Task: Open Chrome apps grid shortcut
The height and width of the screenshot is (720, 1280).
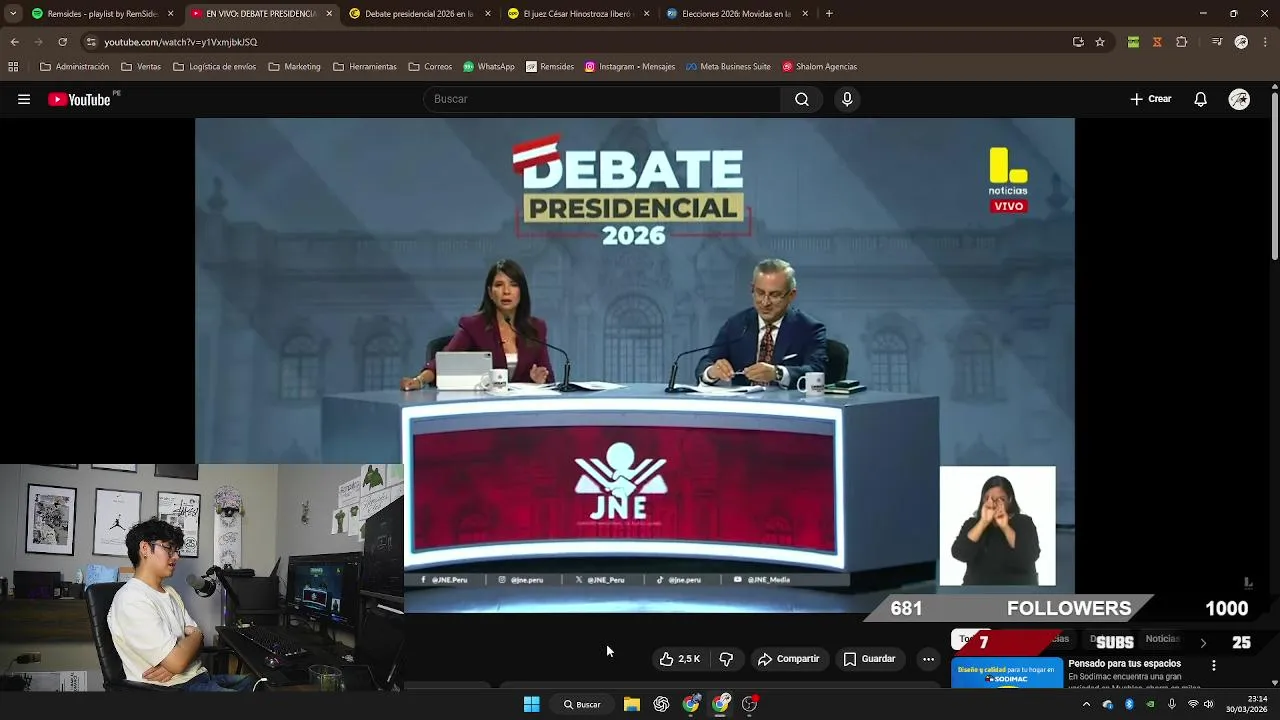Action: coord(13,67)
